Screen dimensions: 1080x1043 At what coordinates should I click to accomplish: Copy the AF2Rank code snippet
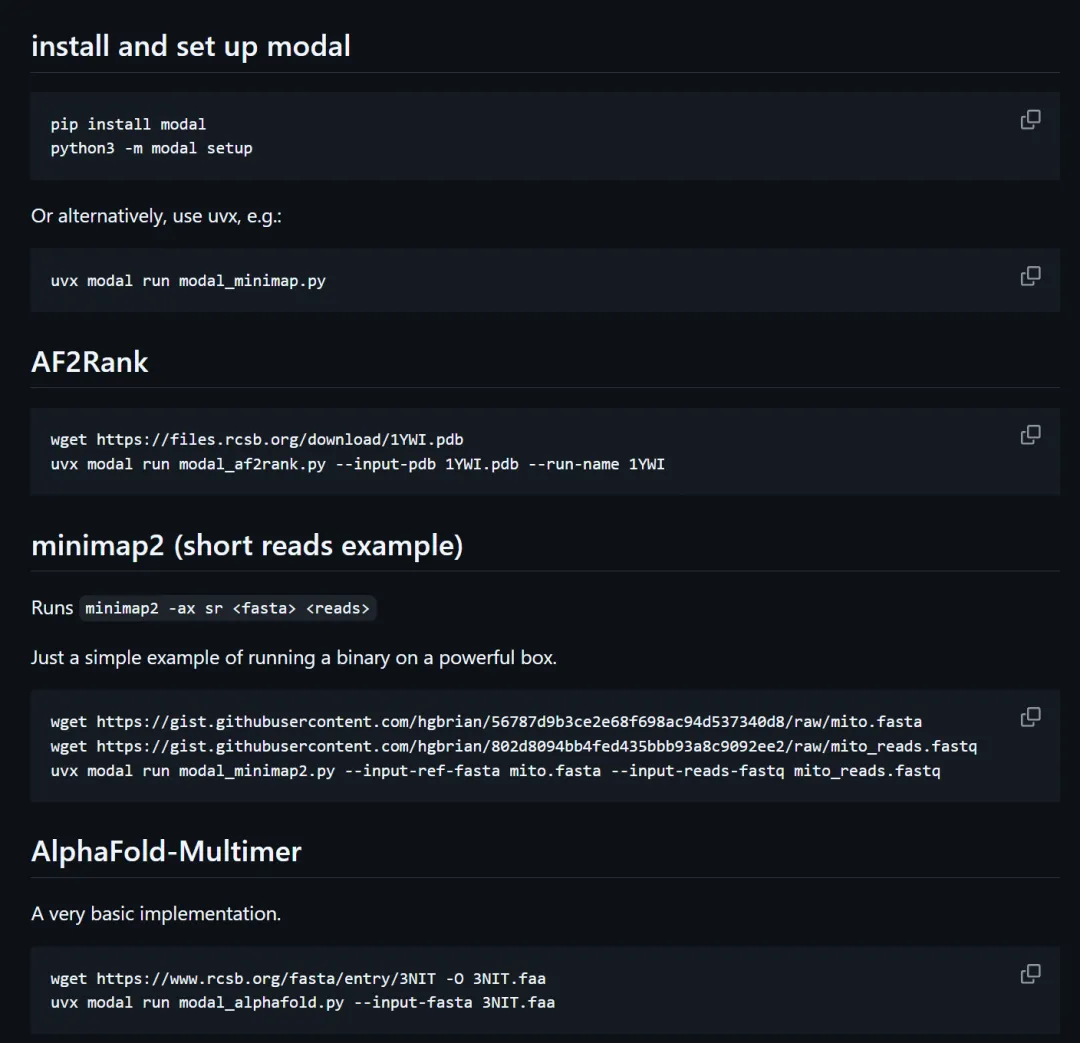(x=1030, y=435)
